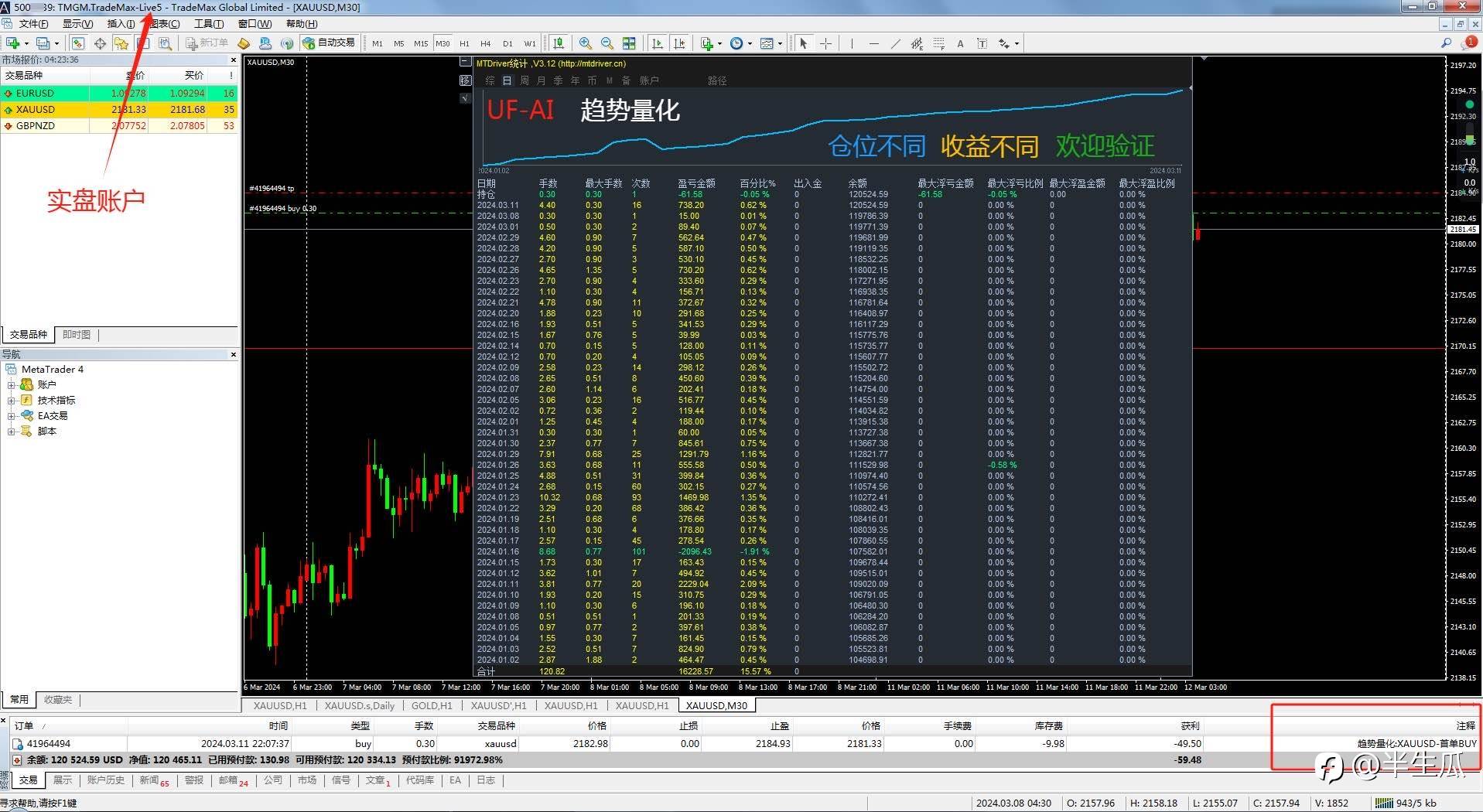This screenshot has width=1483, height=812.
Task: Expand the EA交易 node in Navigator
Action: [x=11, y=415]
